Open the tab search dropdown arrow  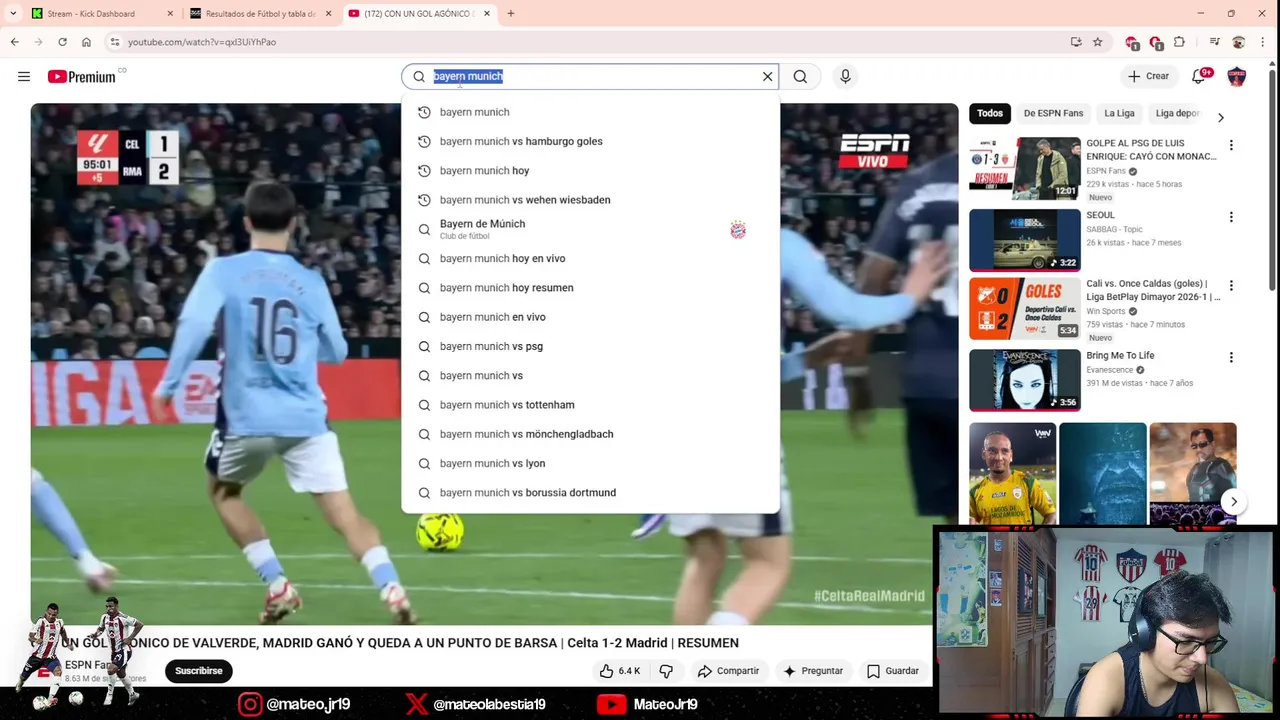12,13
